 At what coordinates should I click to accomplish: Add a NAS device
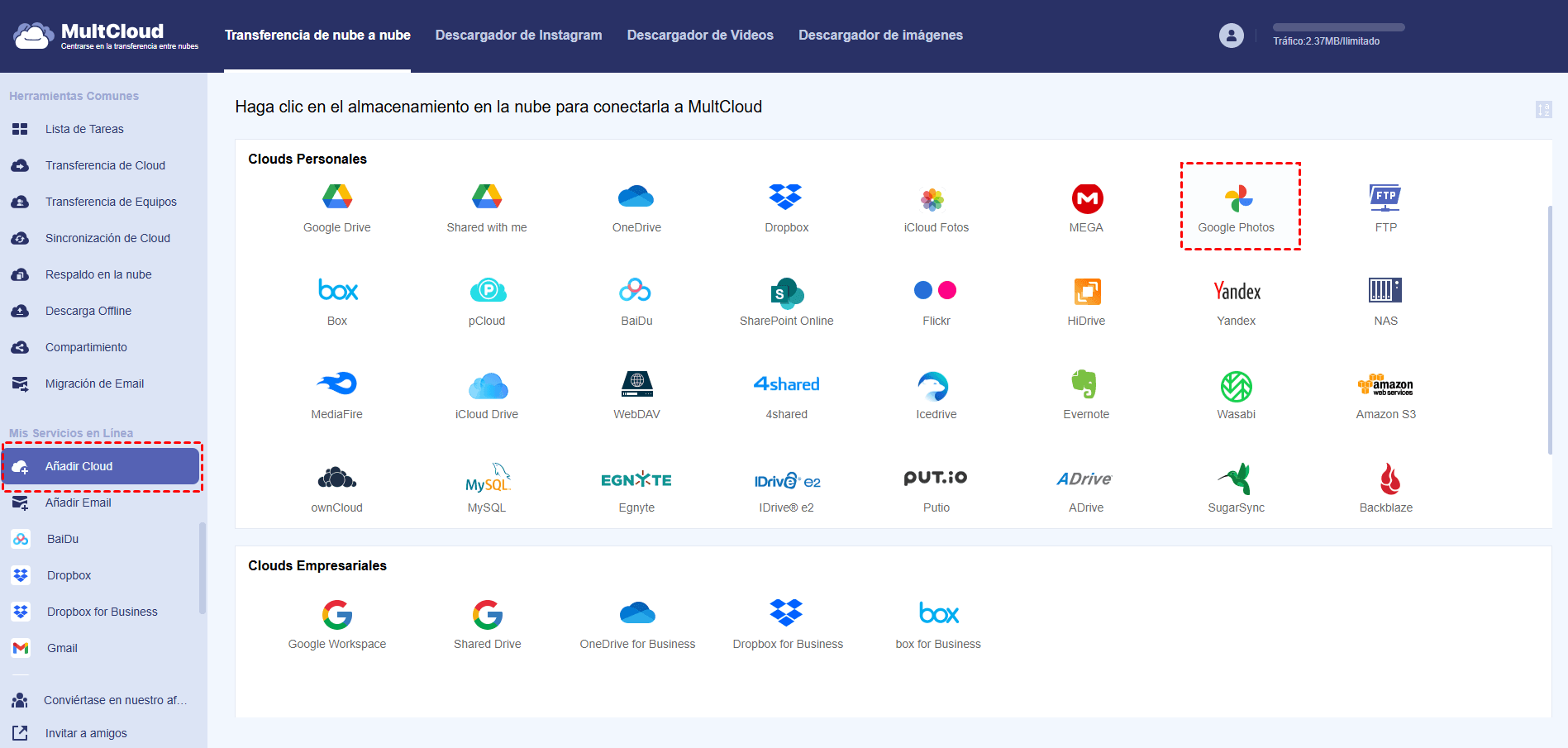coord(1386,302)
